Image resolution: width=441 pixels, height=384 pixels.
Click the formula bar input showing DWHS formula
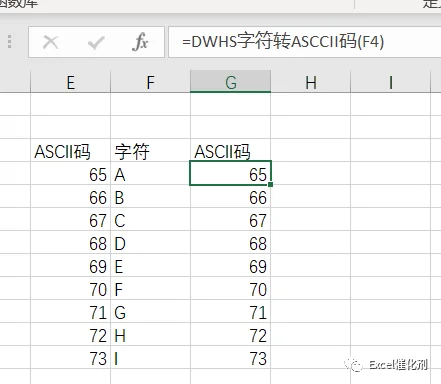point(305,42)
